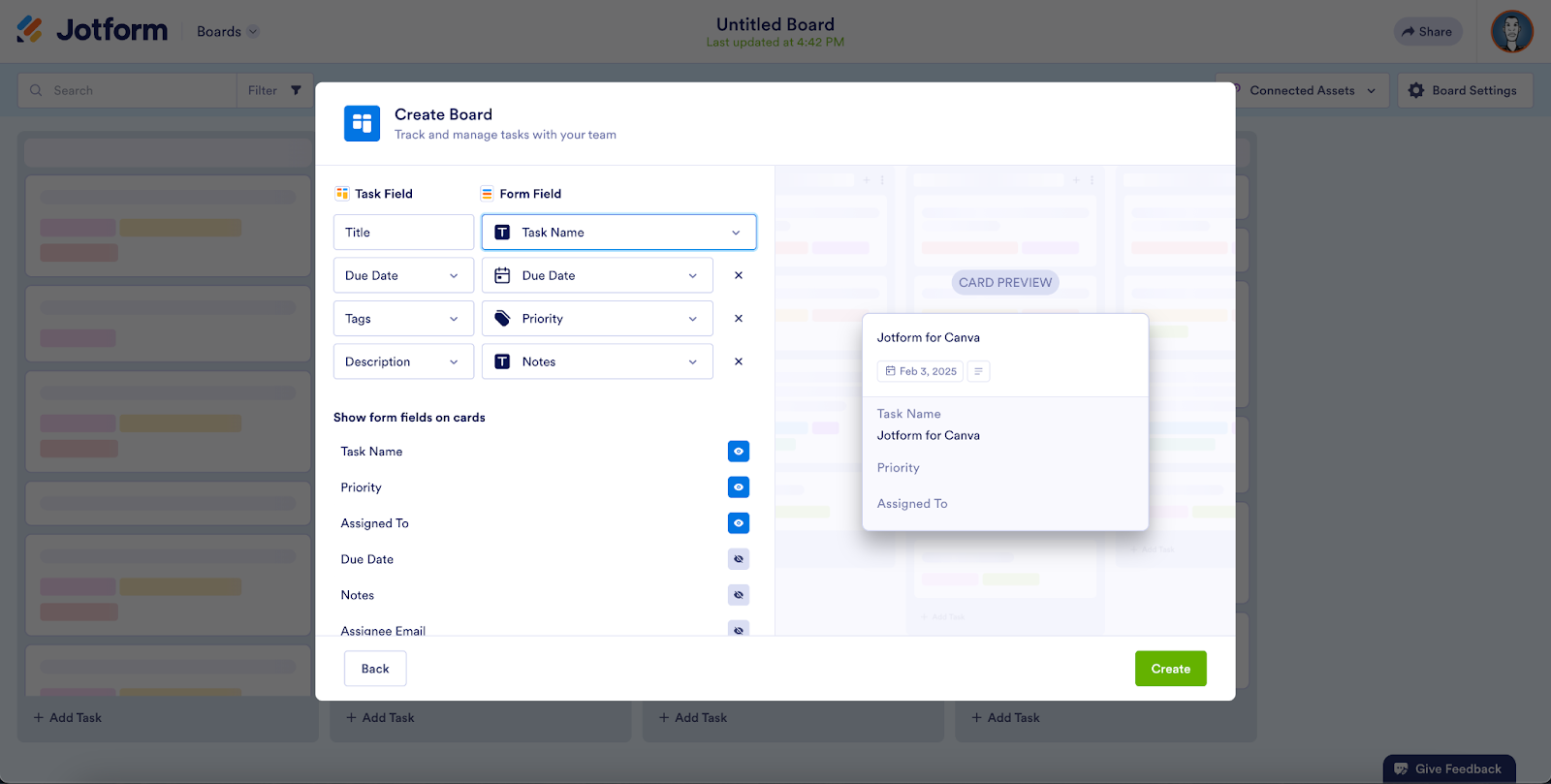Remove the Tags field mapping
The height and width of the screenshot is (784, 1551).
click(x=739, y=319)
